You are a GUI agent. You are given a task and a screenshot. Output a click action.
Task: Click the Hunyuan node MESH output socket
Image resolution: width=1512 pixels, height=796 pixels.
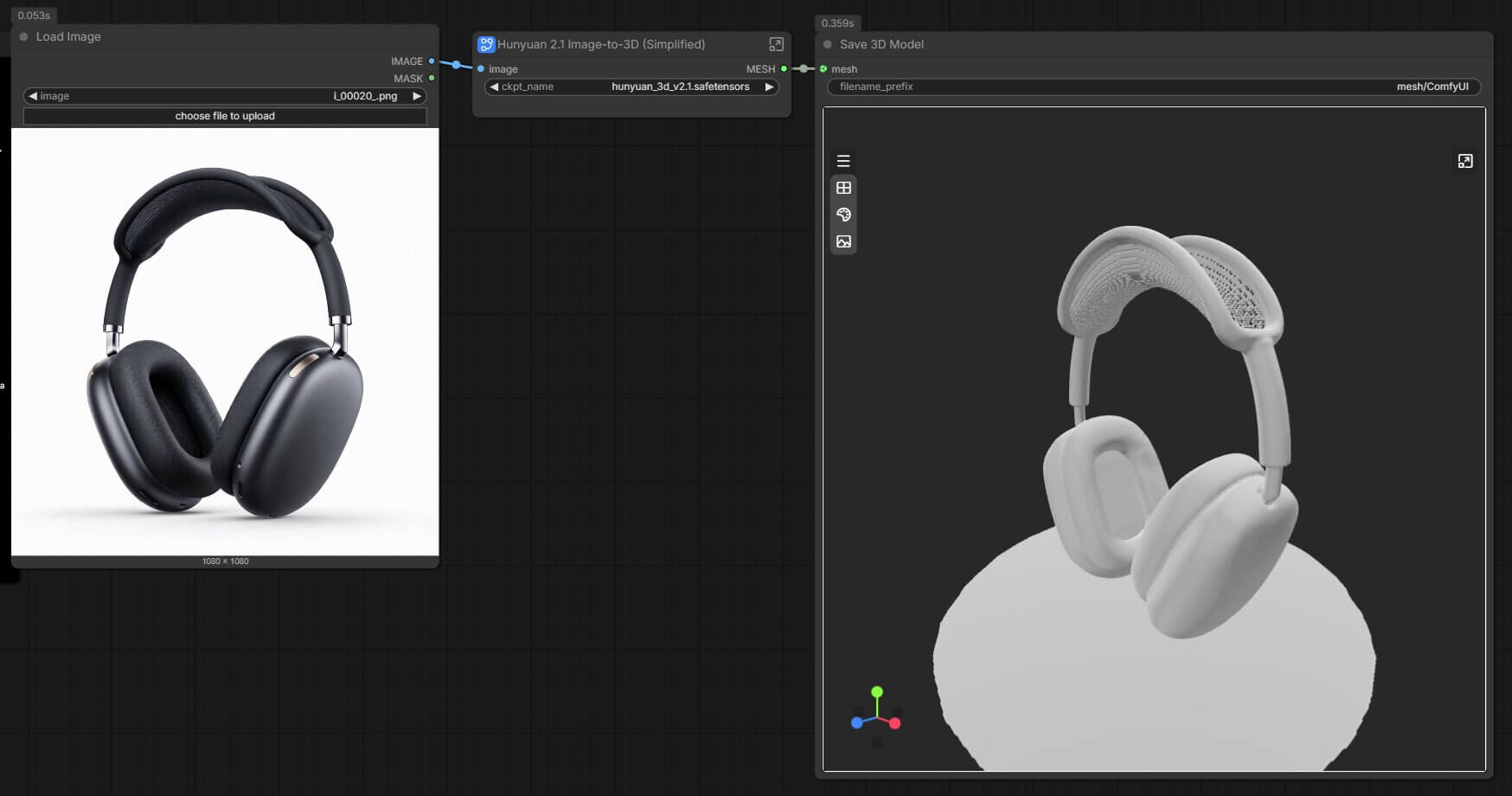pos(784,68)
